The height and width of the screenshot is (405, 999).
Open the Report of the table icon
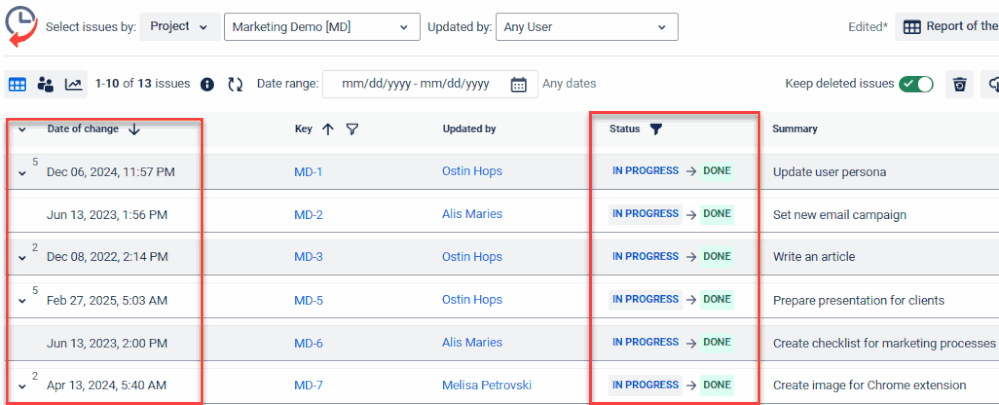[x=912, y=27]
